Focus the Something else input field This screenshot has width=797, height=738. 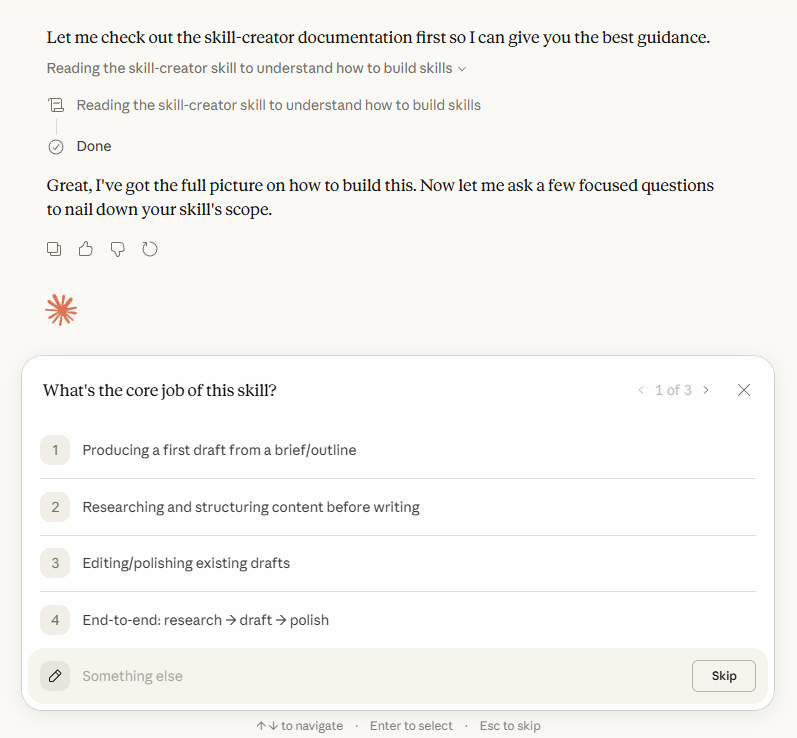[x=381, y=675]
